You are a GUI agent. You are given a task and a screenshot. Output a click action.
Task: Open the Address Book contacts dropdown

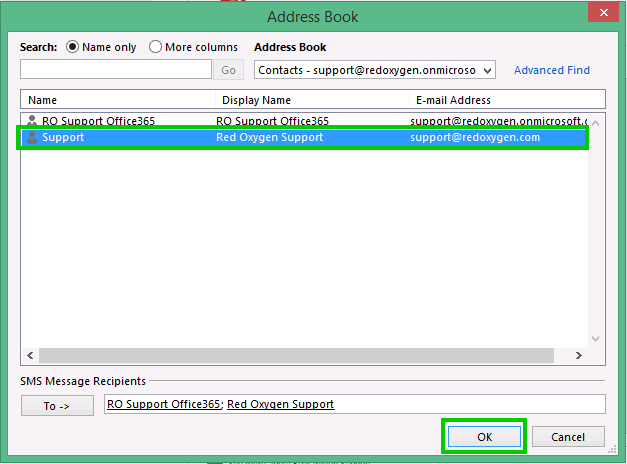coord(375,70)
